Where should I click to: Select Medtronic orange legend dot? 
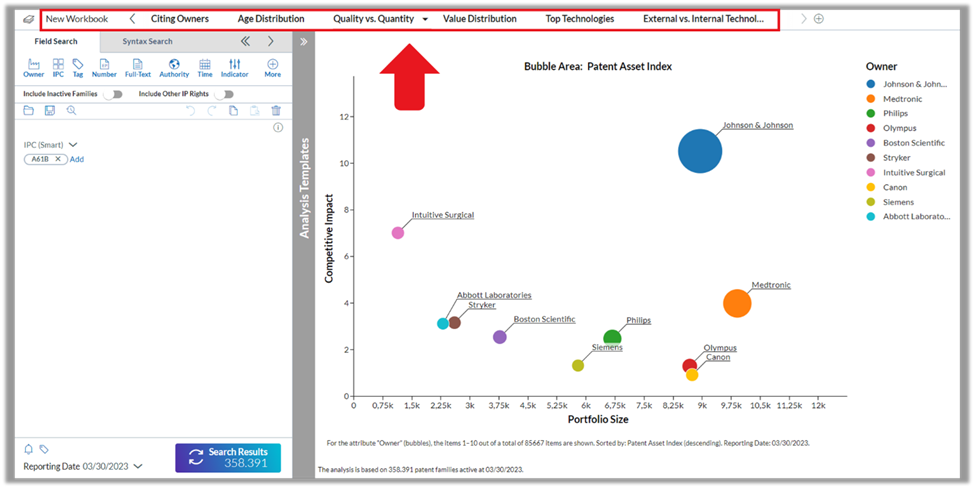tap(871, 99)
